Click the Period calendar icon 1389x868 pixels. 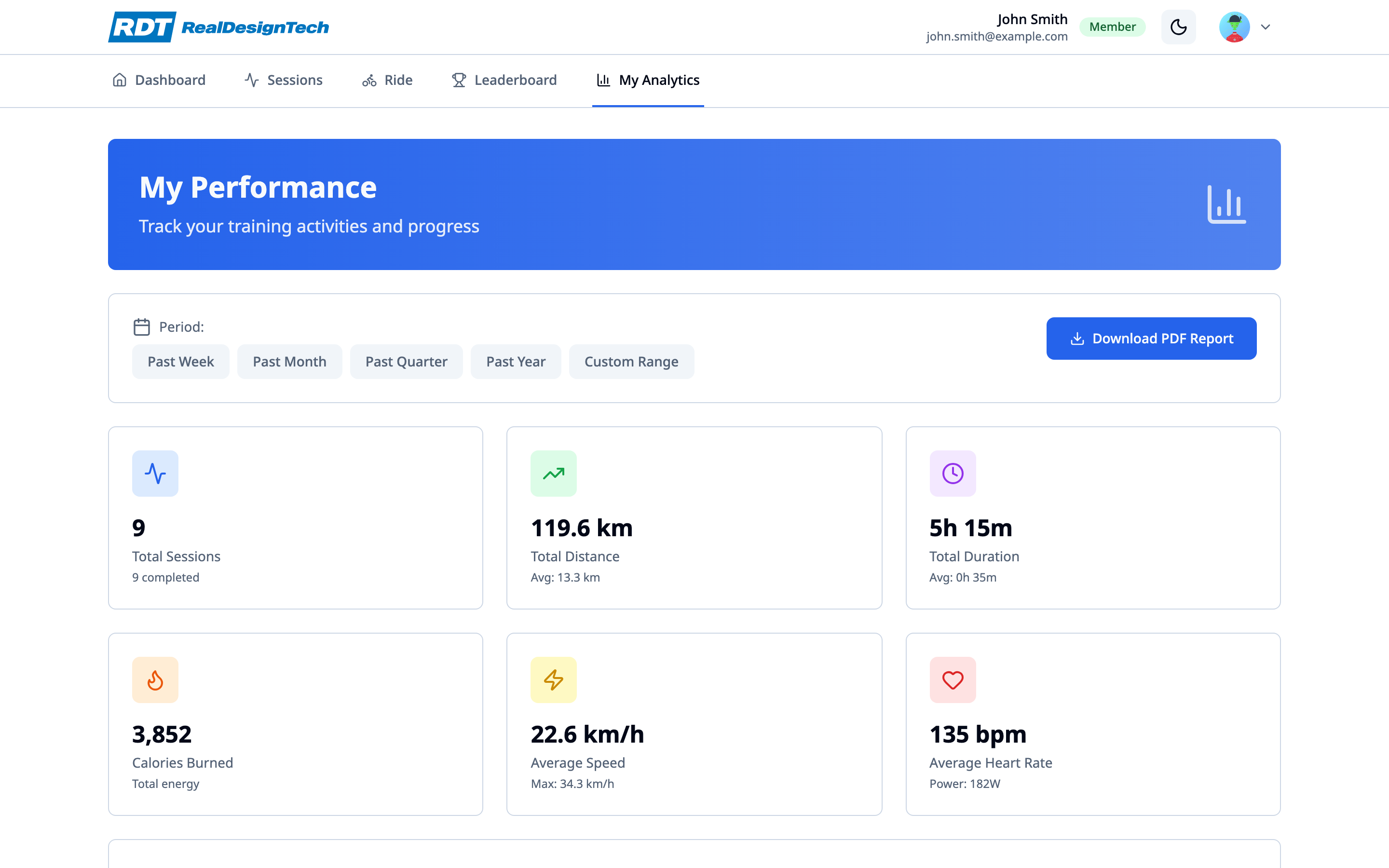[142, 326]
